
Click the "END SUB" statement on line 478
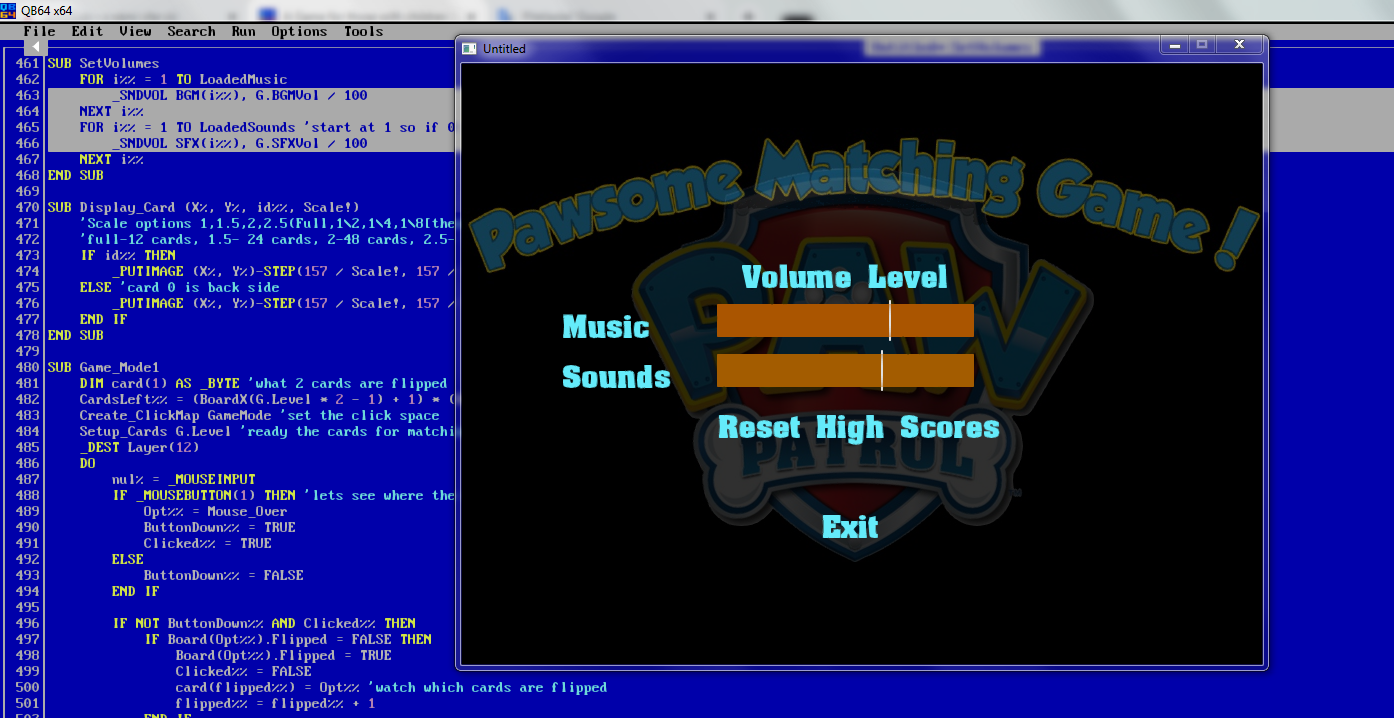pyautogui.click(x=75, y=335)
